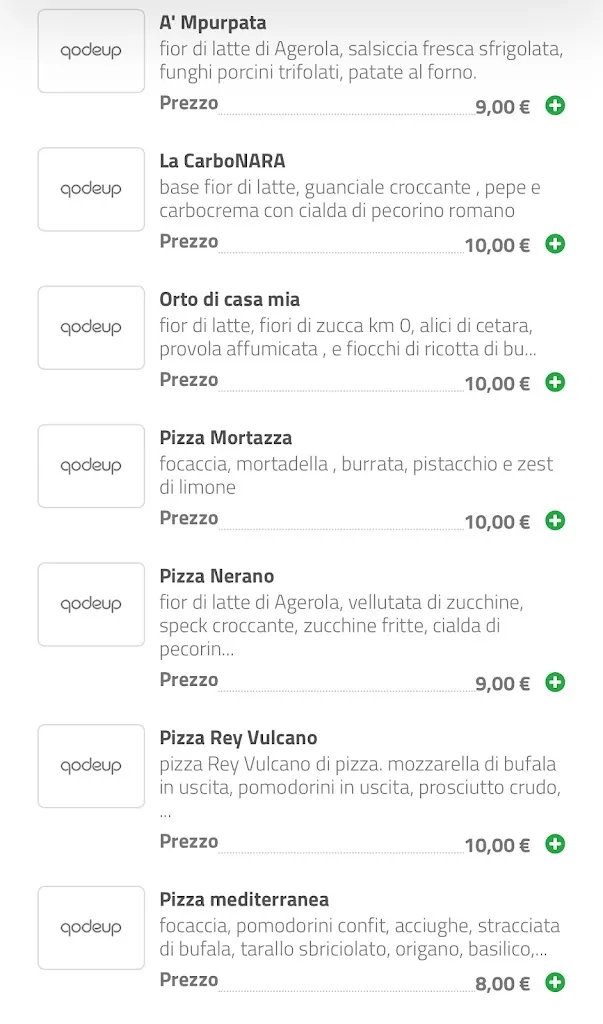Tap plus icon for Orto di casa mia
603x1024 pixels.
pyautogui.click(x=555, y=382)
